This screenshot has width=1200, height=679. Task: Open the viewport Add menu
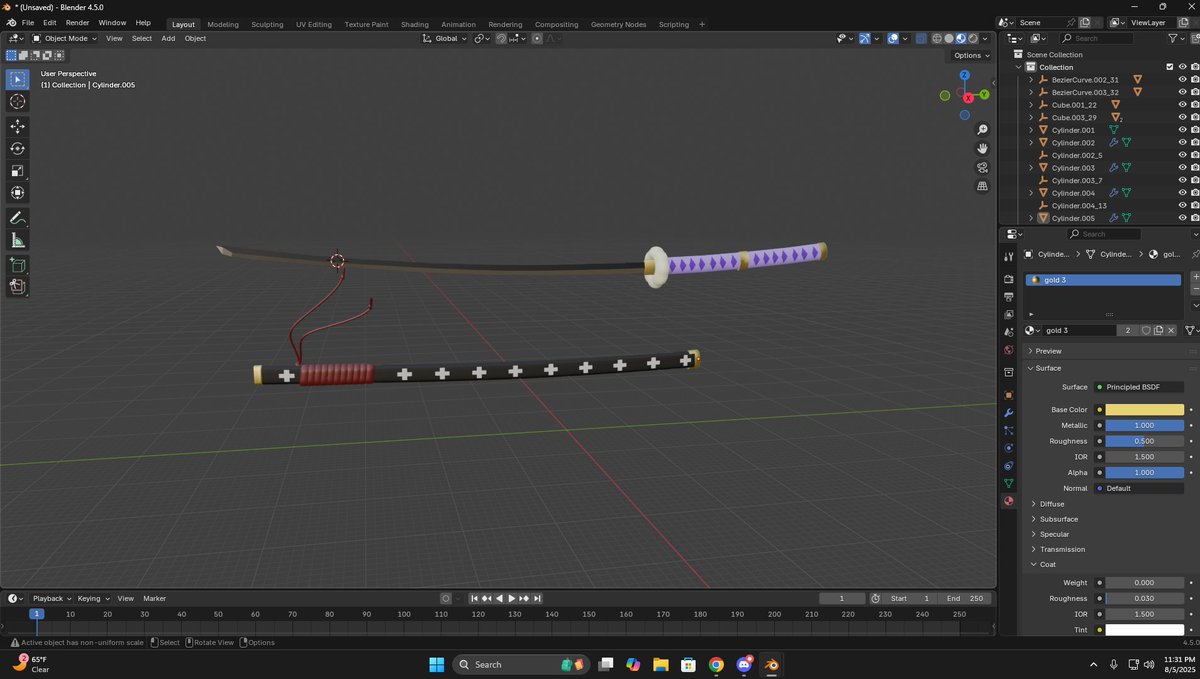pyautogui.click(x=168, y=38)
